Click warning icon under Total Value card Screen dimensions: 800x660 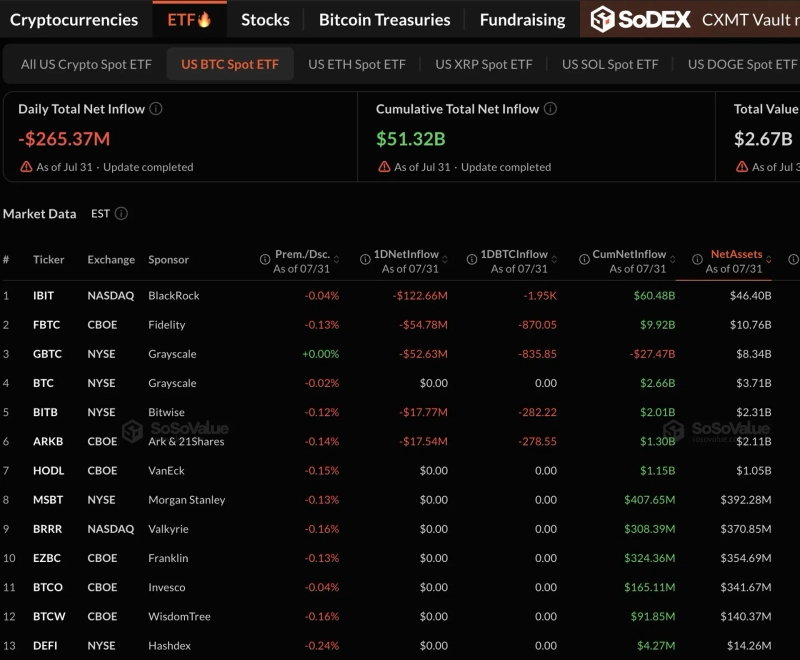pos(742,167)
